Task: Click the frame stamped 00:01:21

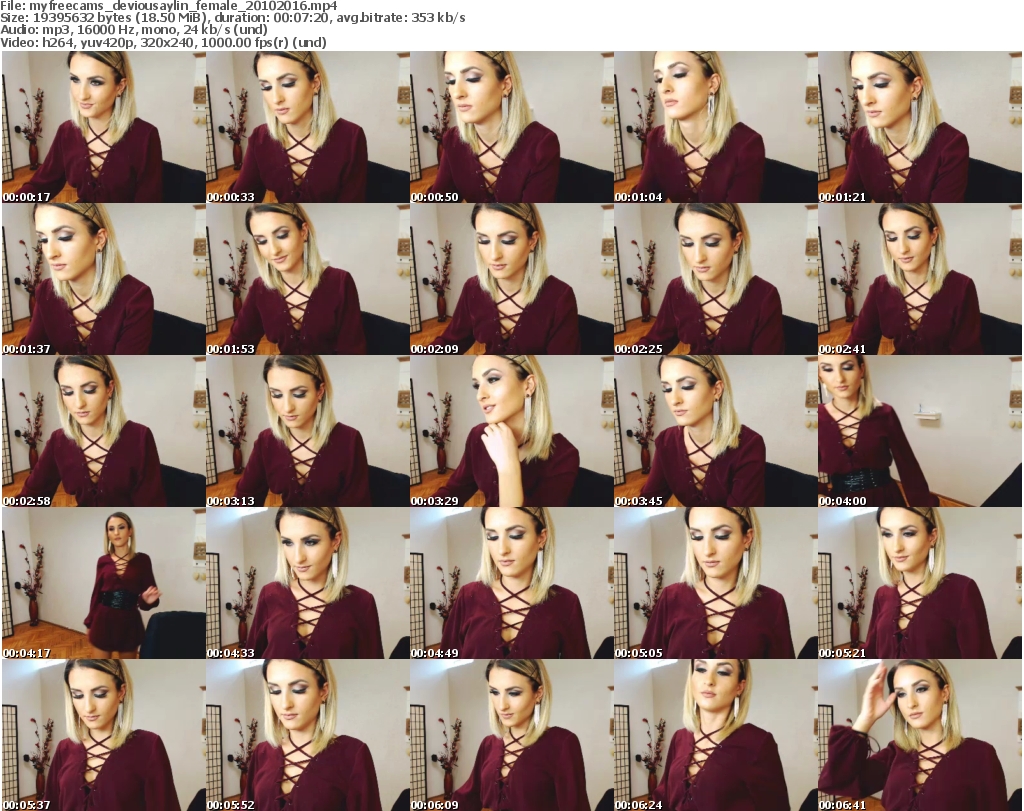Action: 920,127
